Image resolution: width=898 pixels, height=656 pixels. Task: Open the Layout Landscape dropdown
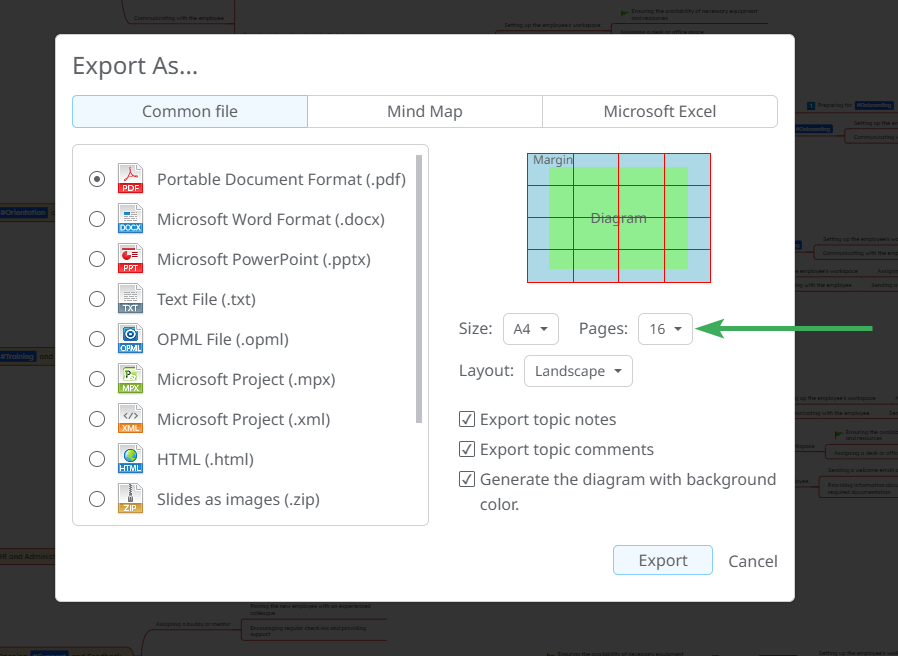point(578,371)
